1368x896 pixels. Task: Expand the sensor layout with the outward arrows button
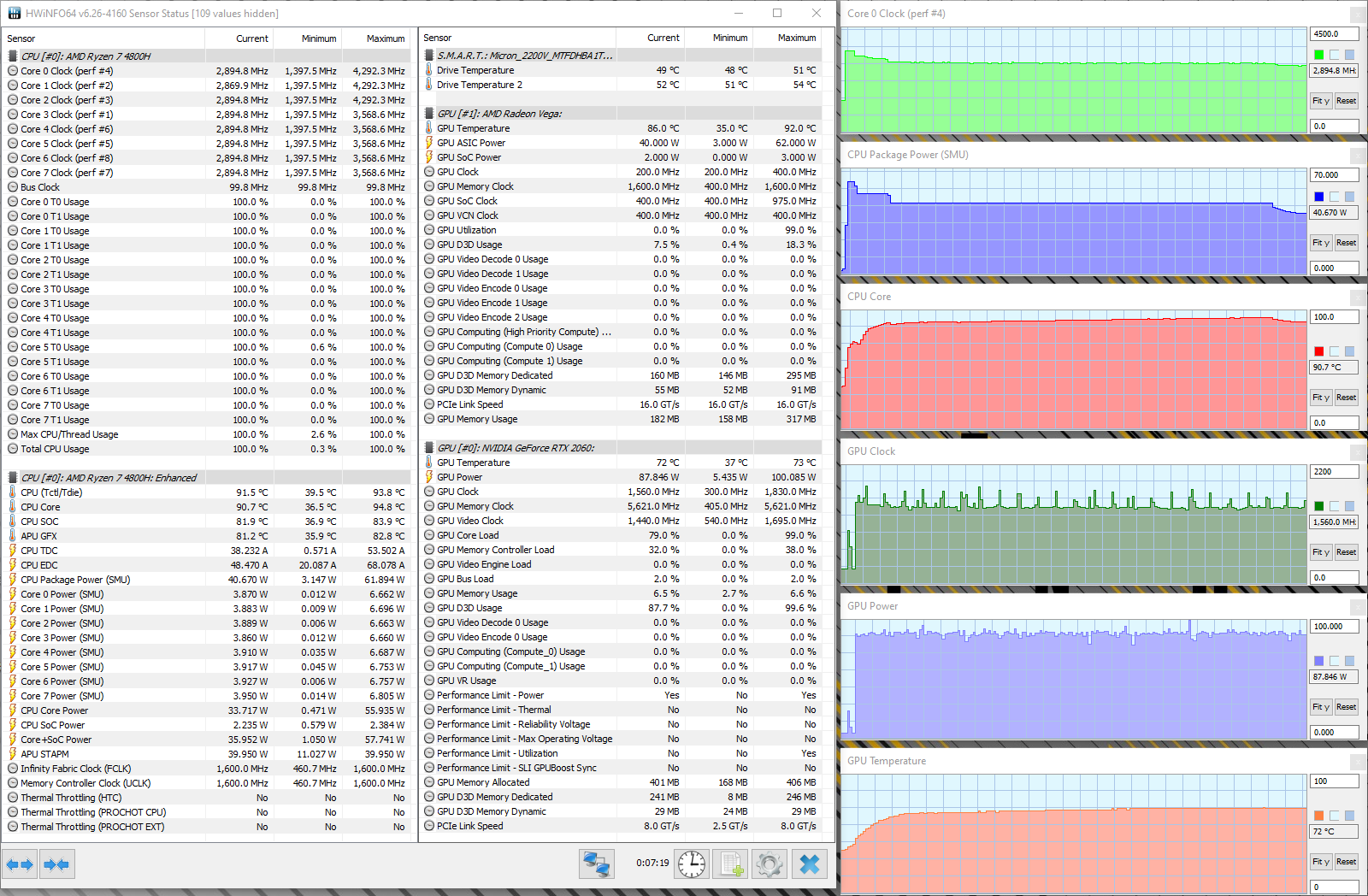(20, 864)
